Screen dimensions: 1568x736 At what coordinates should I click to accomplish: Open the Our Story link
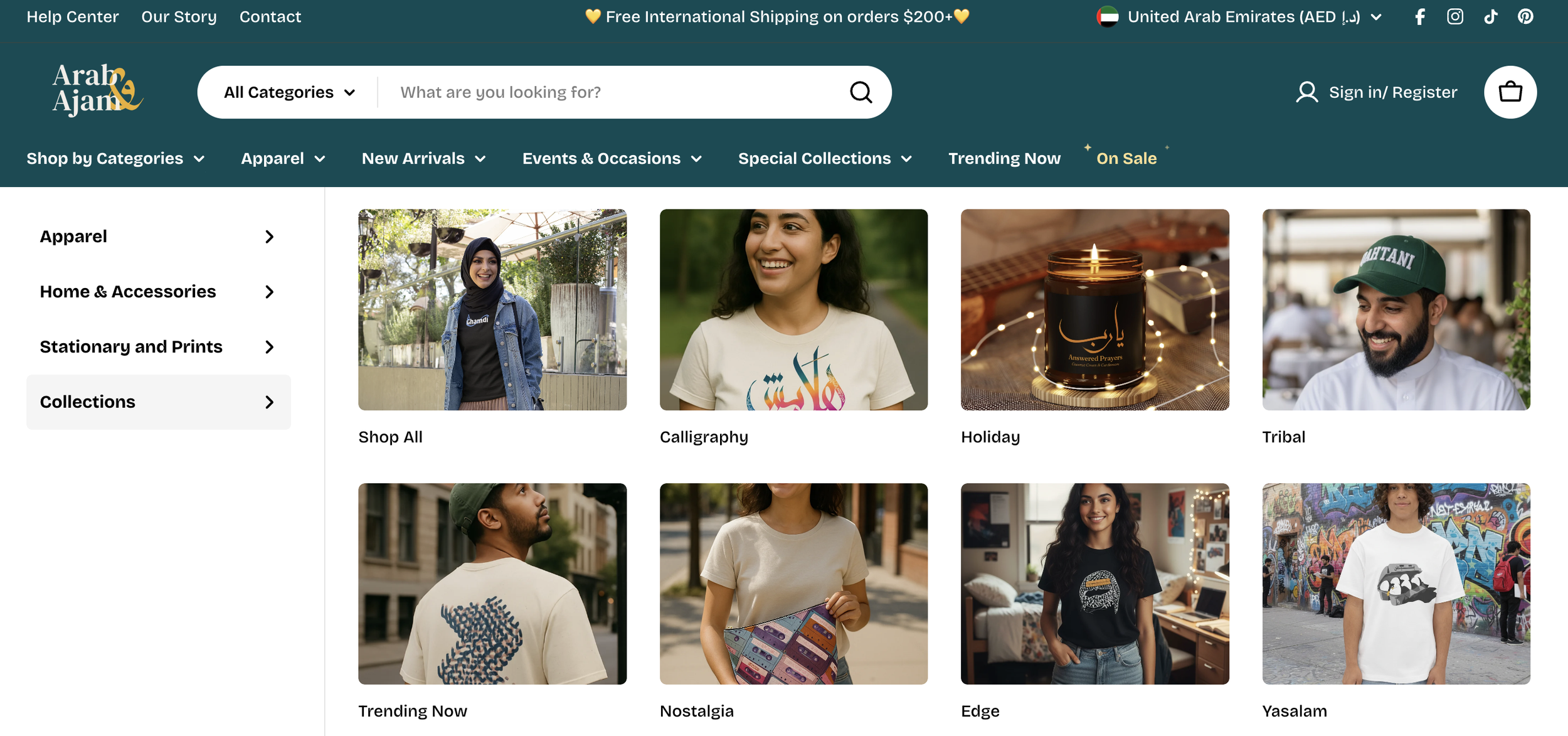coord(179,17)
